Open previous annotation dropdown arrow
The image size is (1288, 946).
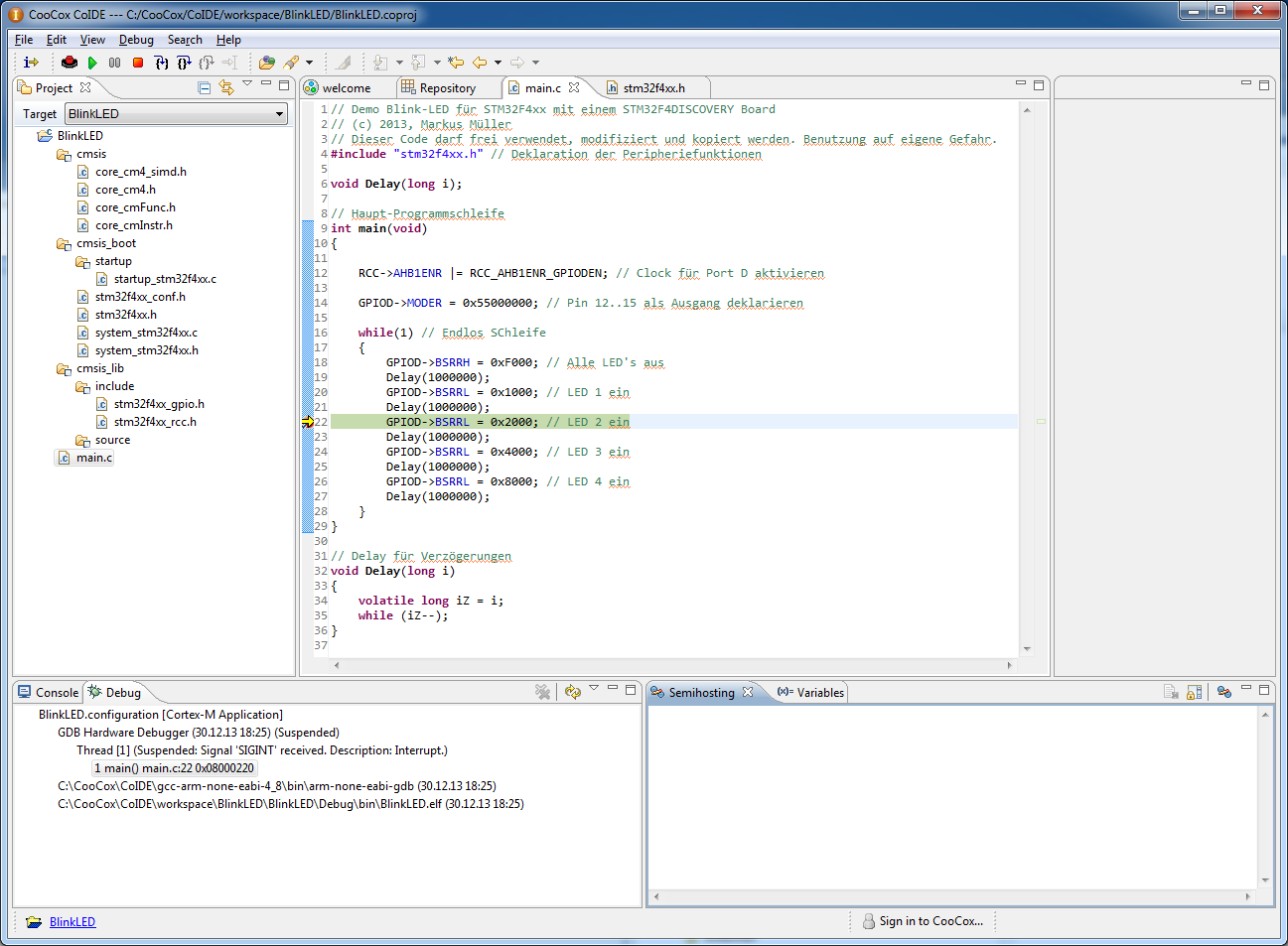pos(437,63)
